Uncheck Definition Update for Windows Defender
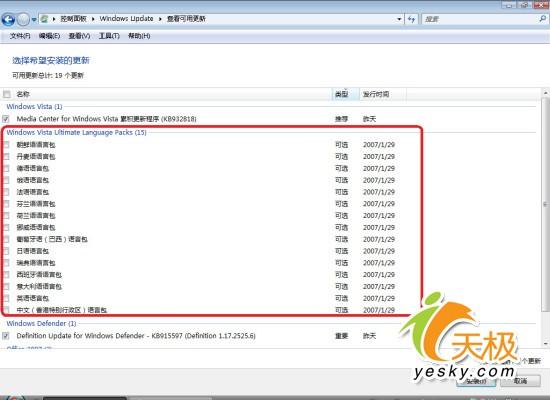 (6, 336)
